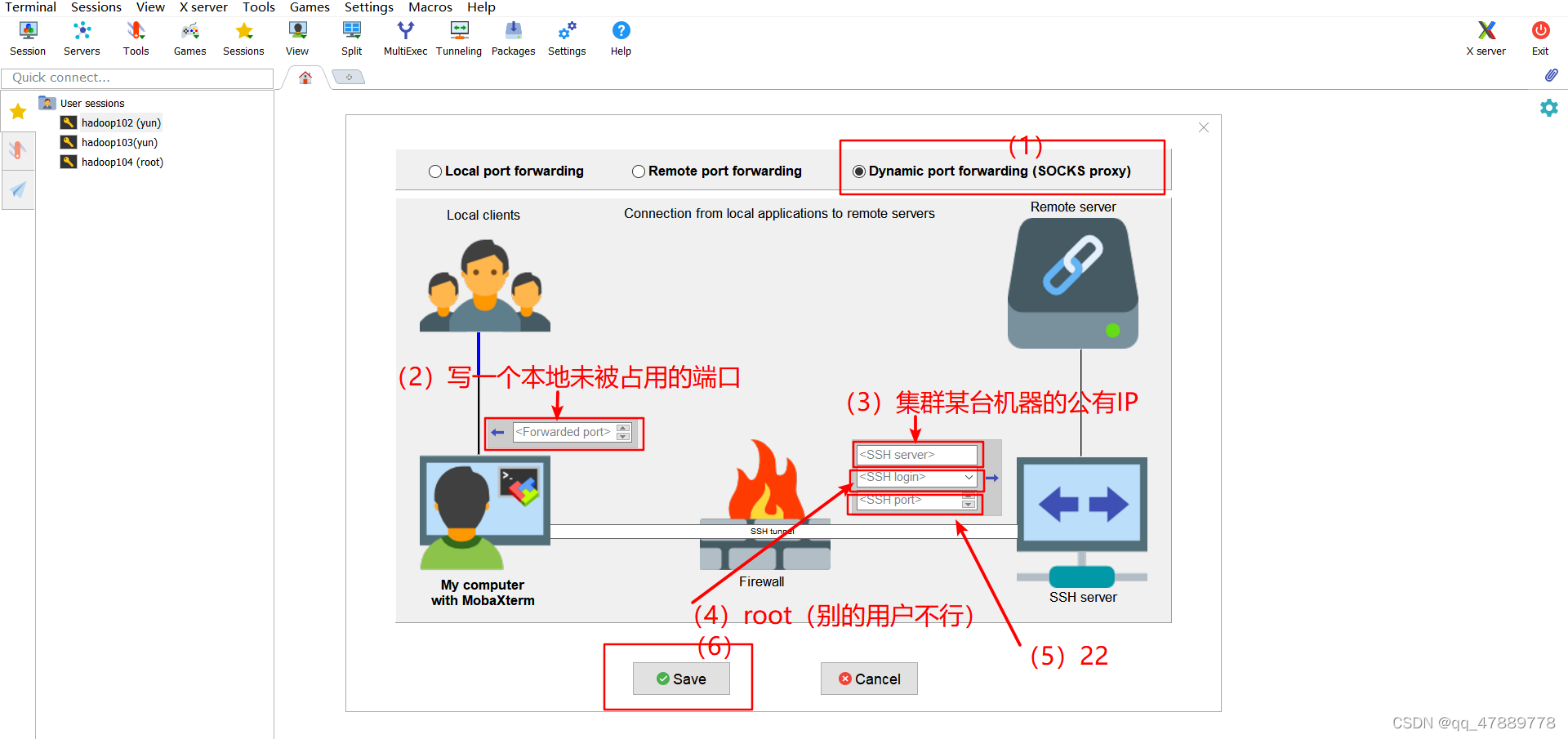Select Local port forwarding radio button
The width and height of the screenshot is (1568, 739).
(x=435, y=171)
